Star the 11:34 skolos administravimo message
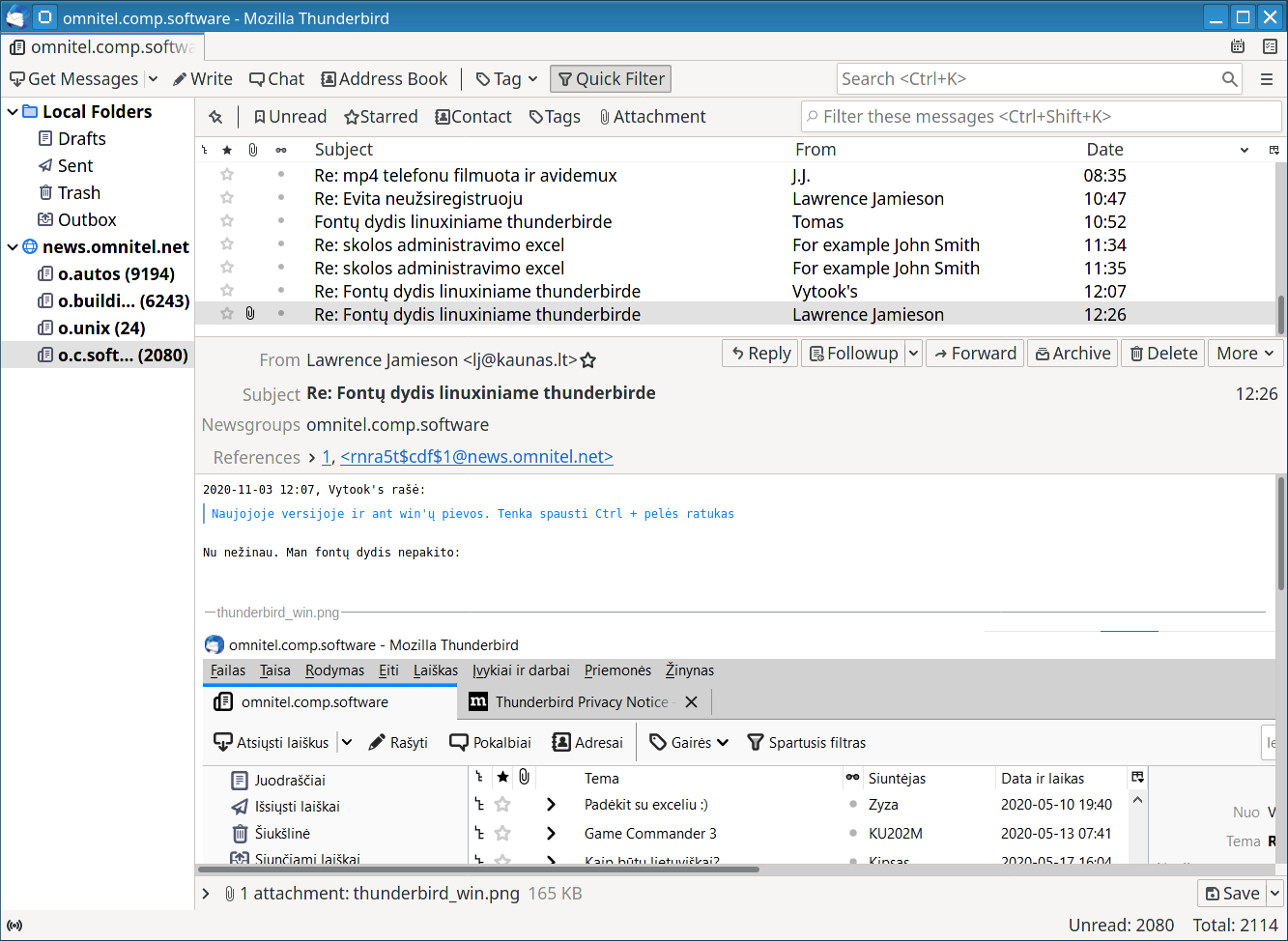The image size is (1288, 941). pyautogui.click(x=227, y=244)
